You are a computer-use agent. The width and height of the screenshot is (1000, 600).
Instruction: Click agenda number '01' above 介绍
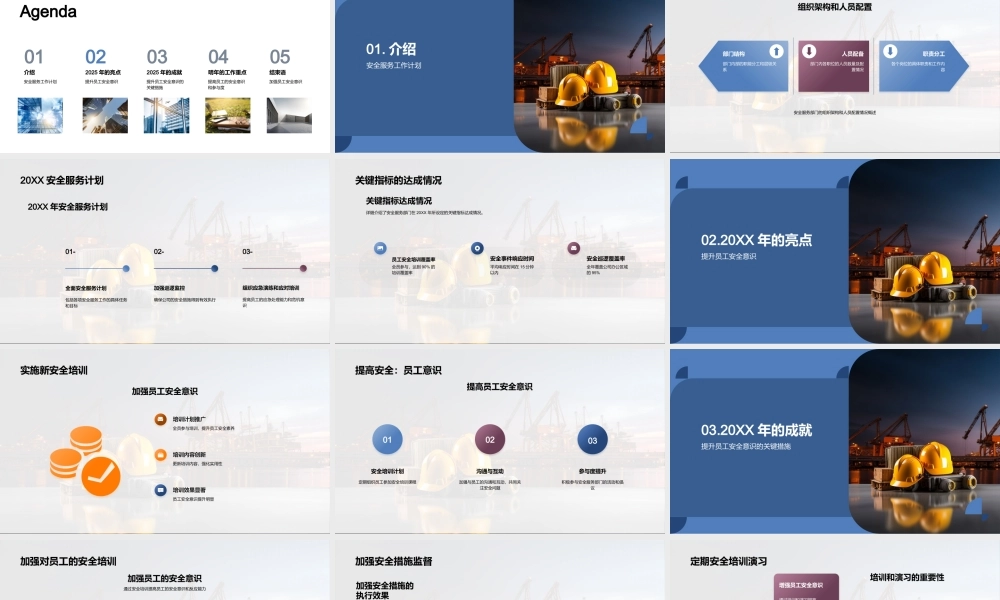[34, 57]
